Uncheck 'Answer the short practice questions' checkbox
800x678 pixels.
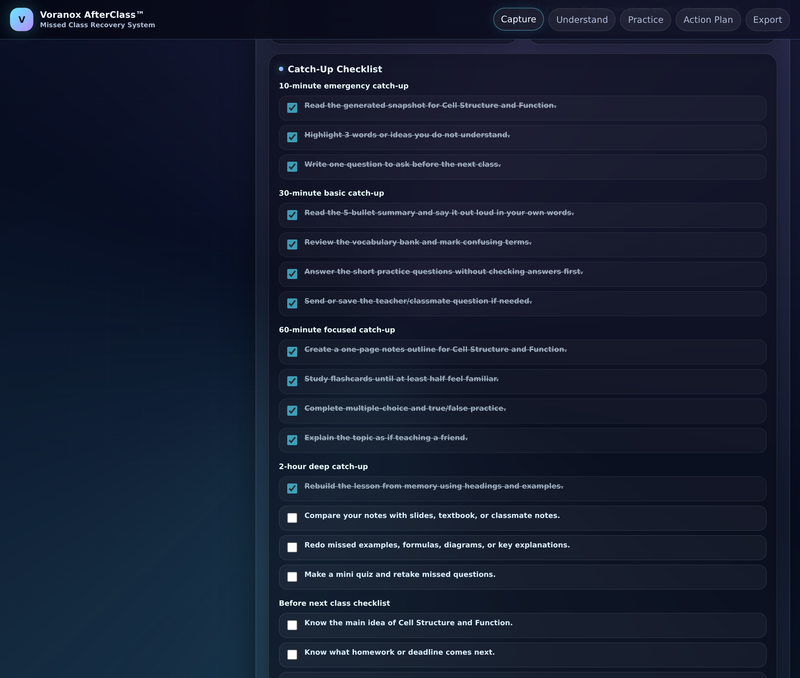(x=292, y=274)
